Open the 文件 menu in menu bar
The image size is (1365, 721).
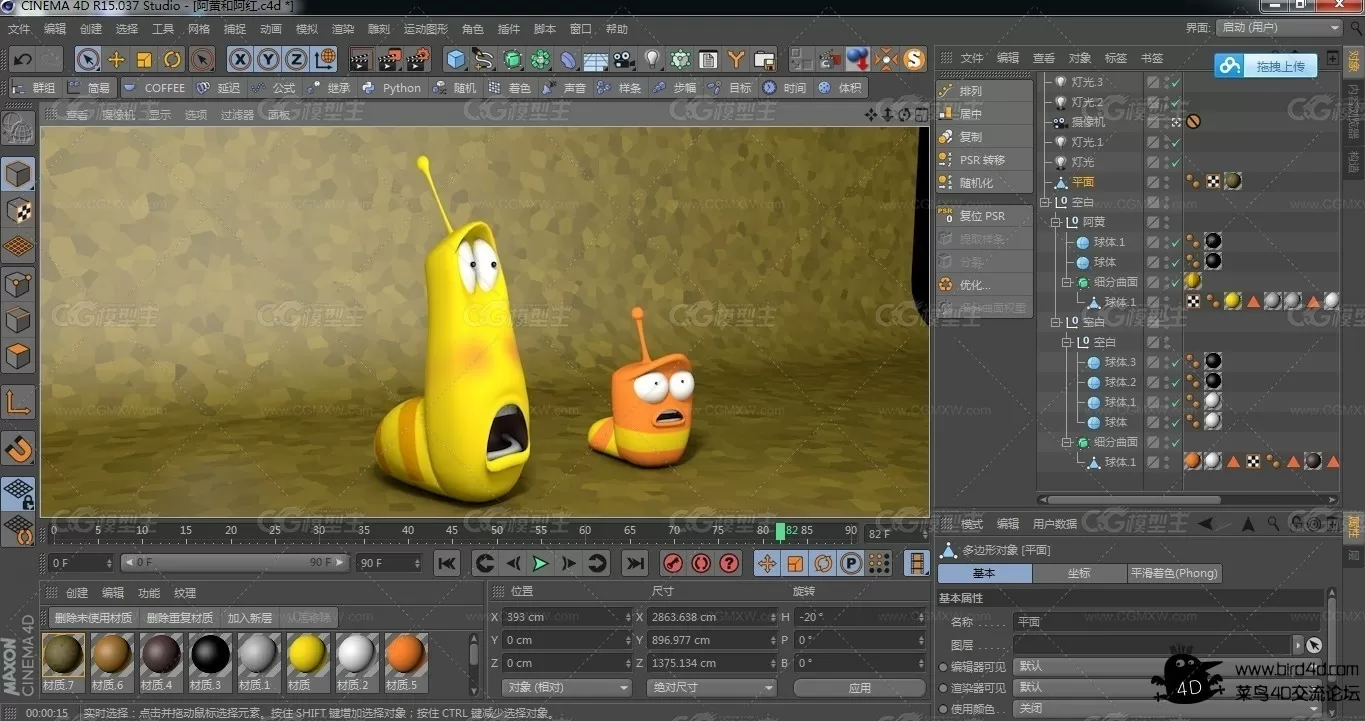coord(19,29)
